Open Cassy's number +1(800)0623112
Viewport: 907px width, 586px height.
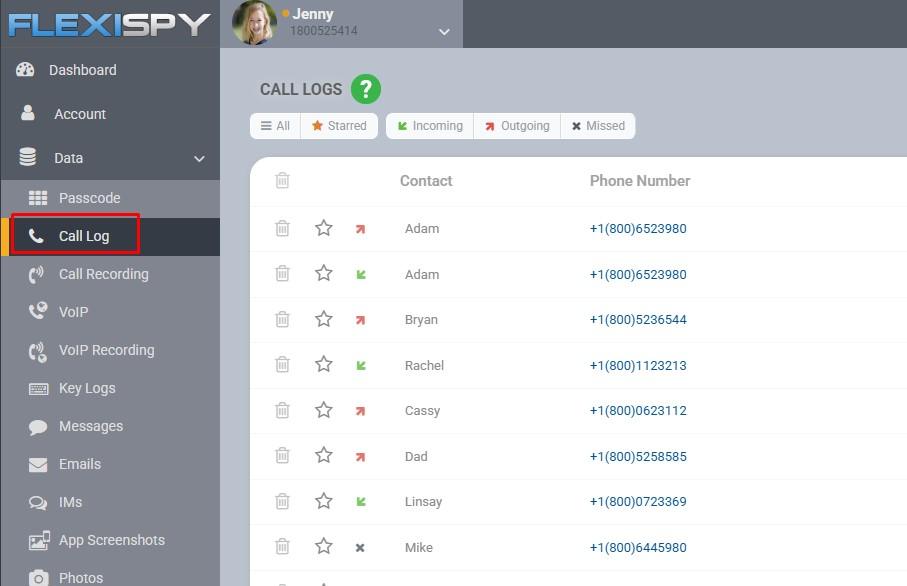tap(638, 411)
